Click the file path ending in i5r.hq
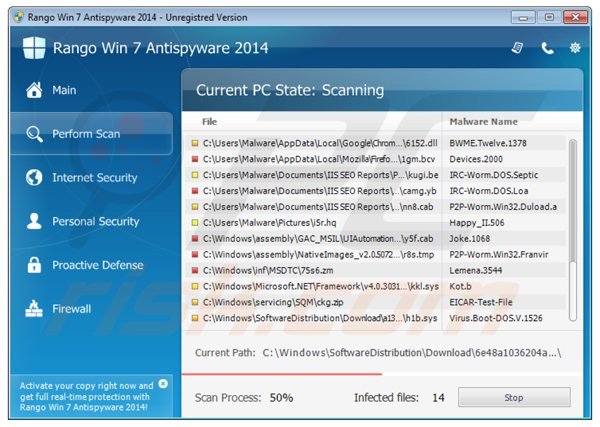 pyautogui.click(x=269, y=223)
